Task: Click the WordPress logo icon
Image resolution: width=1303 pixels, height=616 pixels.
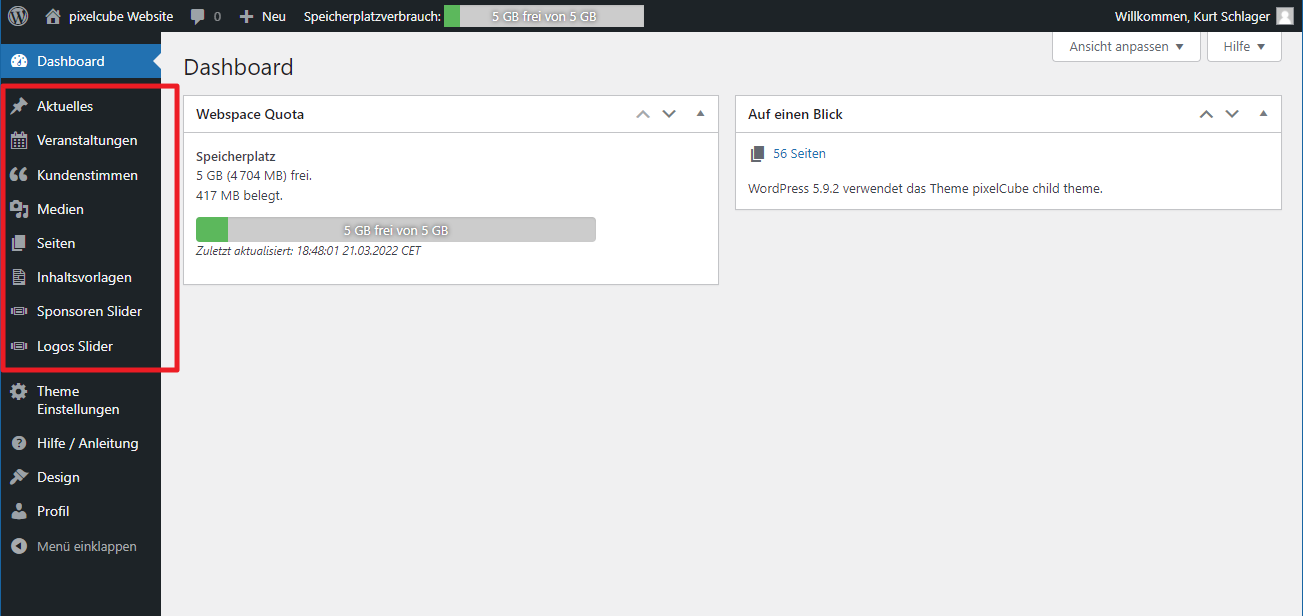Action: (x=18, y=16)
